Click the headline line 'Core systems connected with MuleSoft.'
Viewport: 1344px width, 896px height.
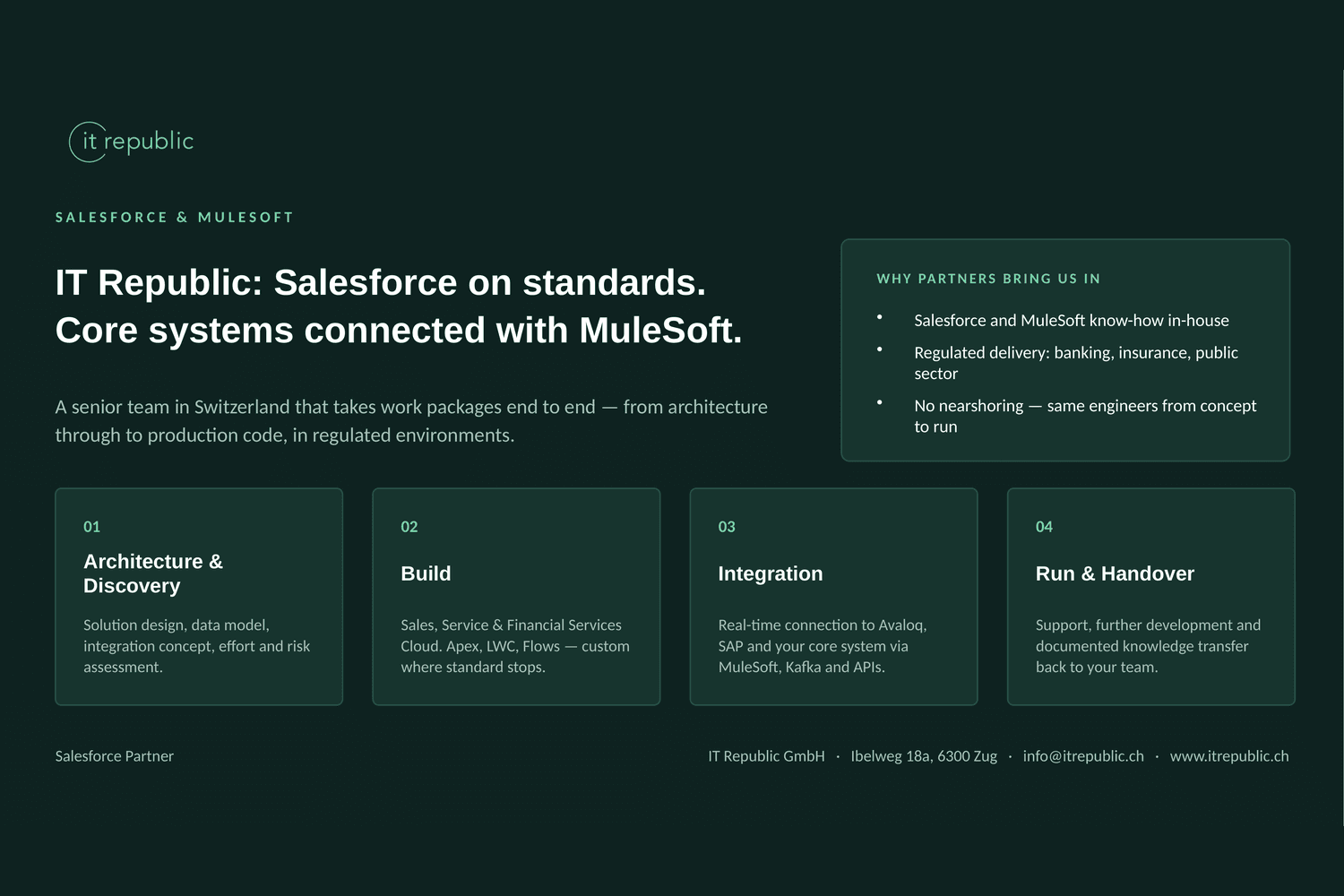(x=399, y=331)
